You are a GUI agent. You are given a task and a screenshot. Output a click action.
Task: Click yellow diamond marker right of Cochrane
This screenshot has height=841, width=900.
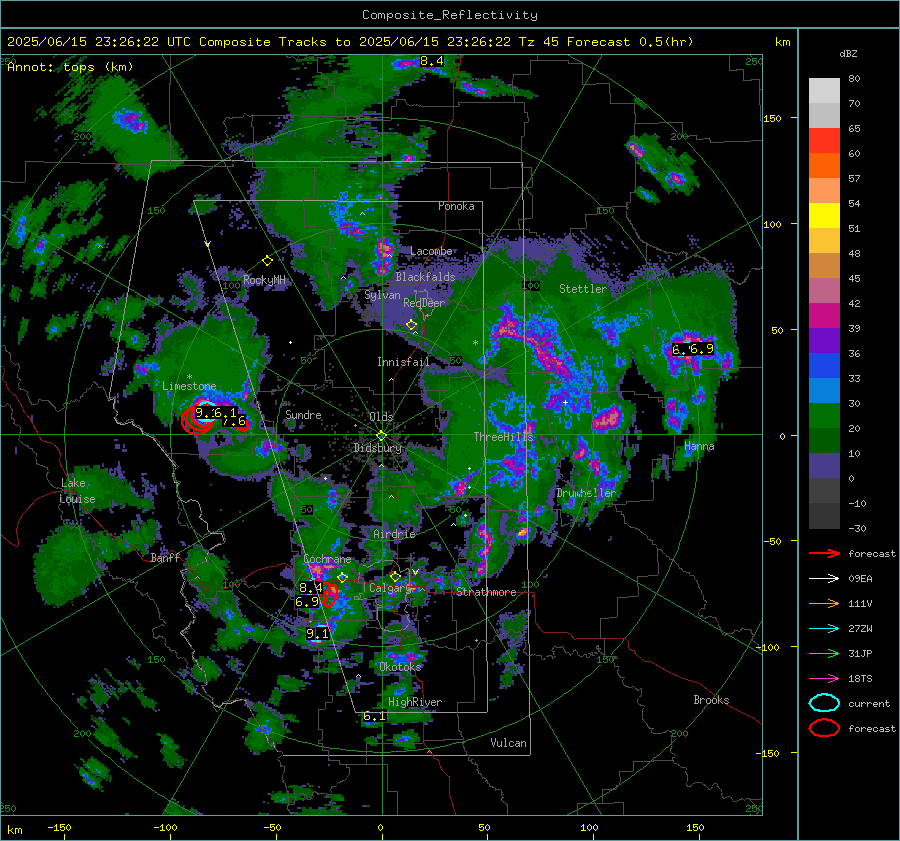tap(343, 578)
